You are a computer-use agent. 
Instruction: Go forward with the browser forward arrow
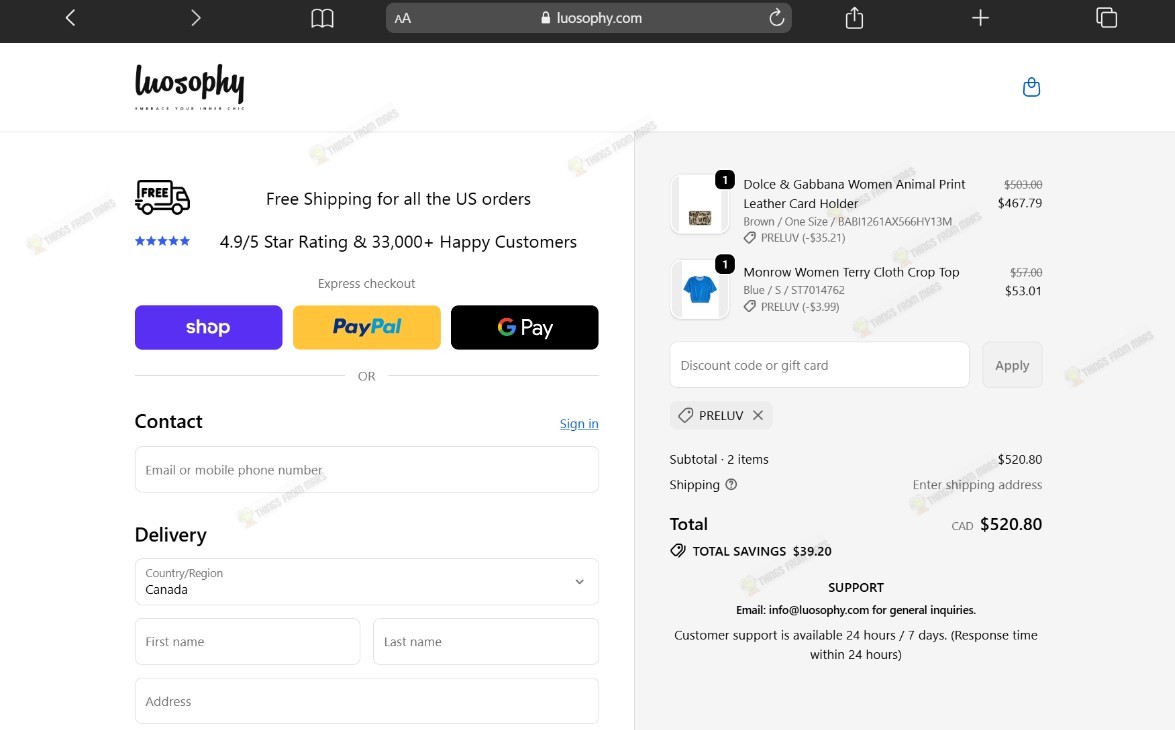coord(196,17)
